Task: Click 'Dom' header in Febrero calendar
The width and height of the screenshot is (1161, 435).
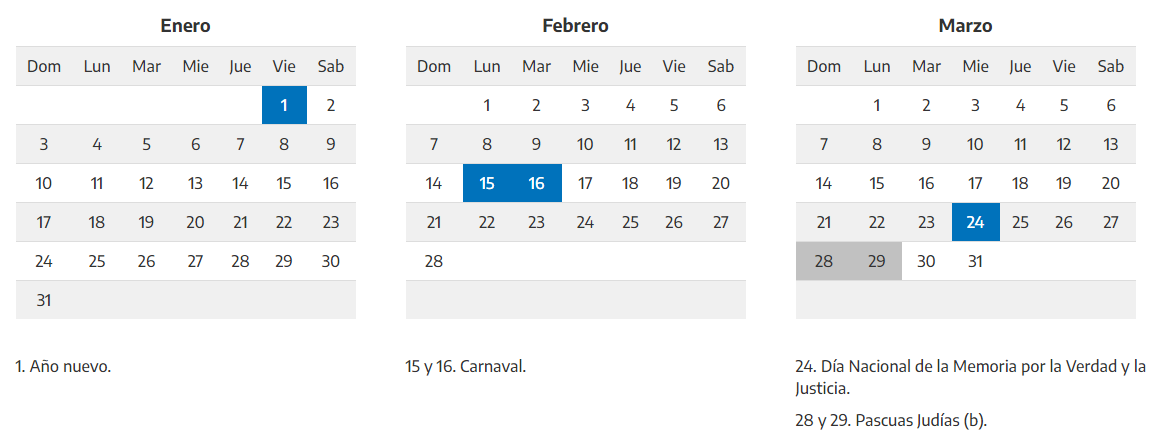Action: pos(434,66)
